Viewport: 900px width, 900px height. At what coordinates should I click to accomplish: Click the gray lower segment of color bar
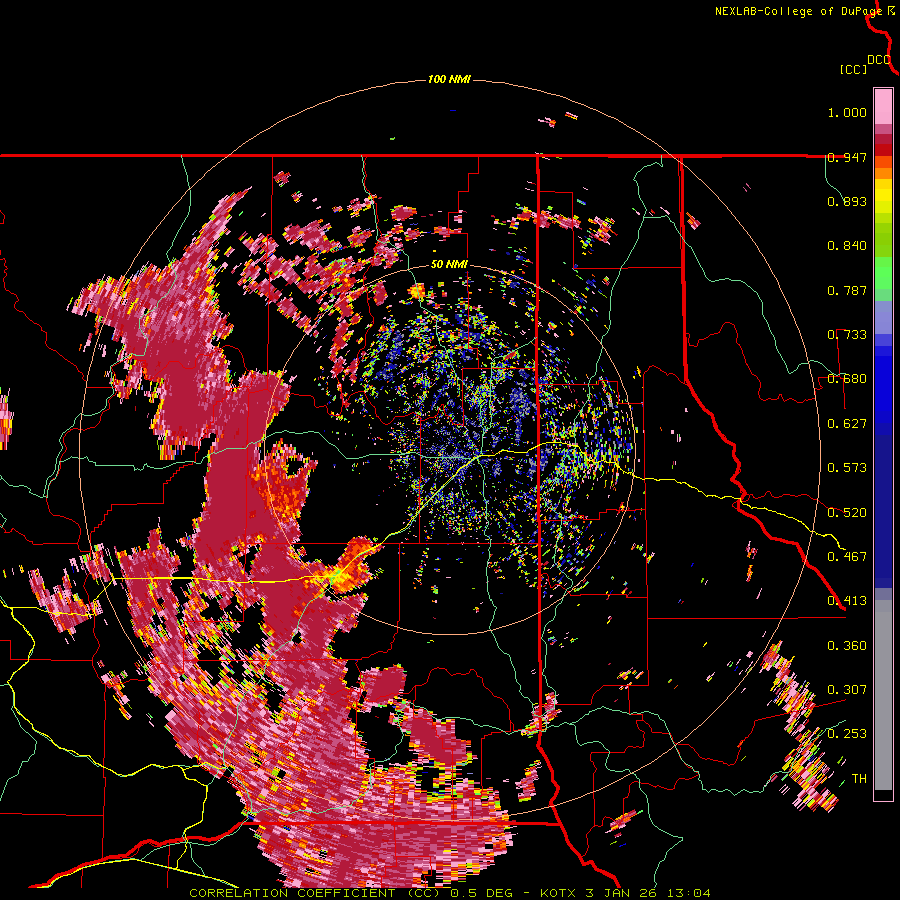[883, 695]
